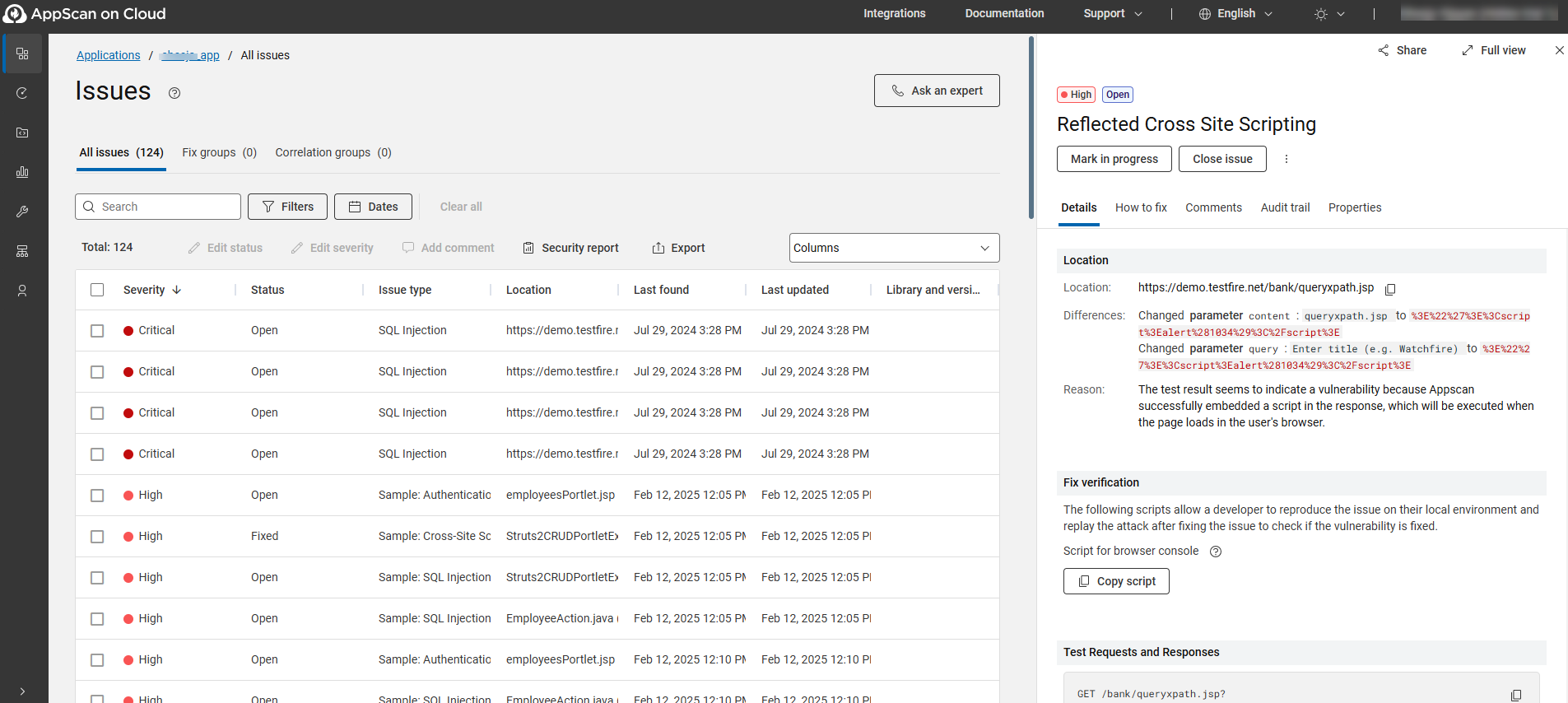Open the Security report
The height and width of the screenshot is (703, 1568).
click(570, 248)
